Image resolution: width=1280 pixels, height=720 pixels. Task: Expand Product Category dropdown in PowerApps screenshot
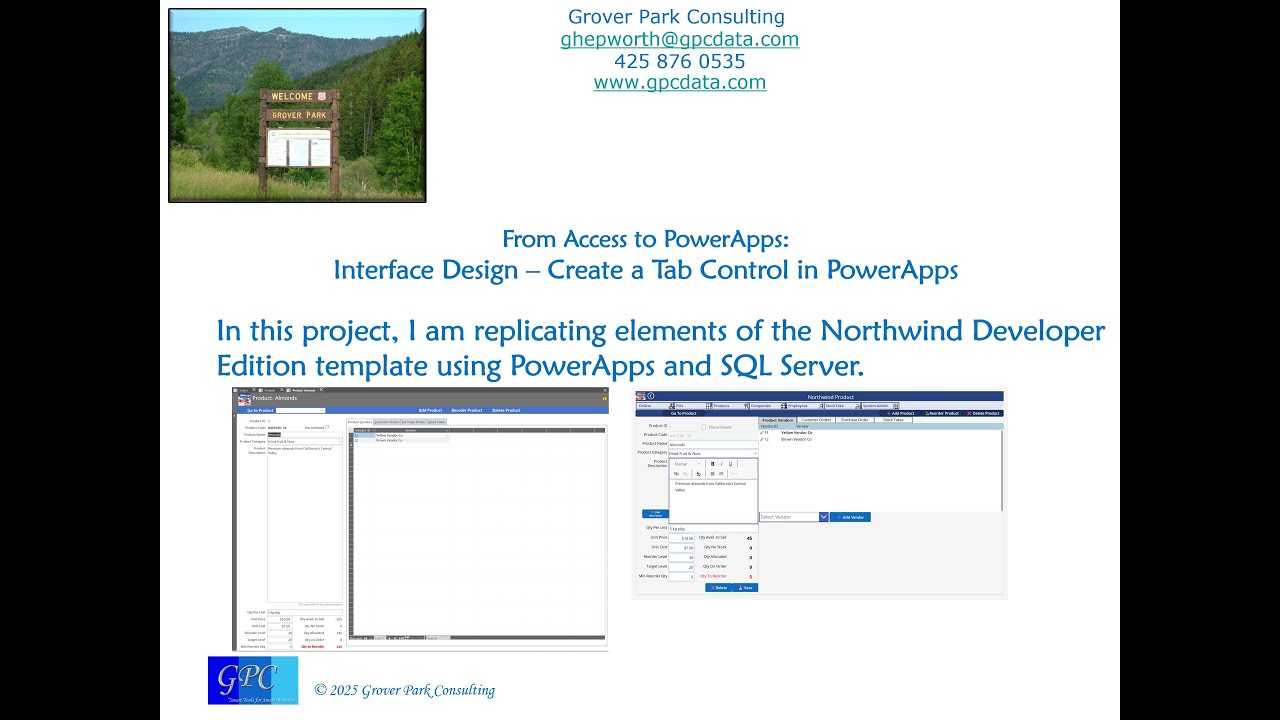click(755, 453)
